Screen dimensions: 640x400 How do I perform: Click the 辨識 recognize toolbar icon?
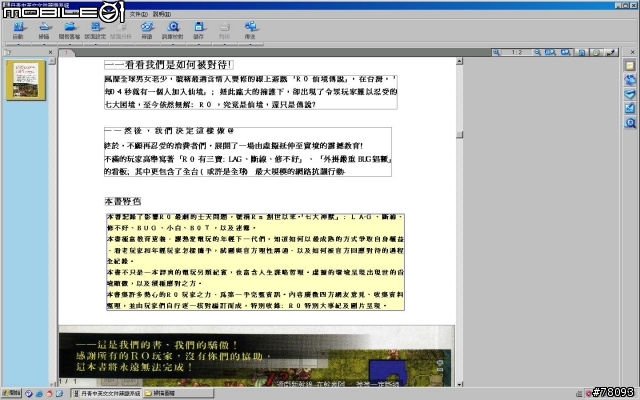(147, 30)
